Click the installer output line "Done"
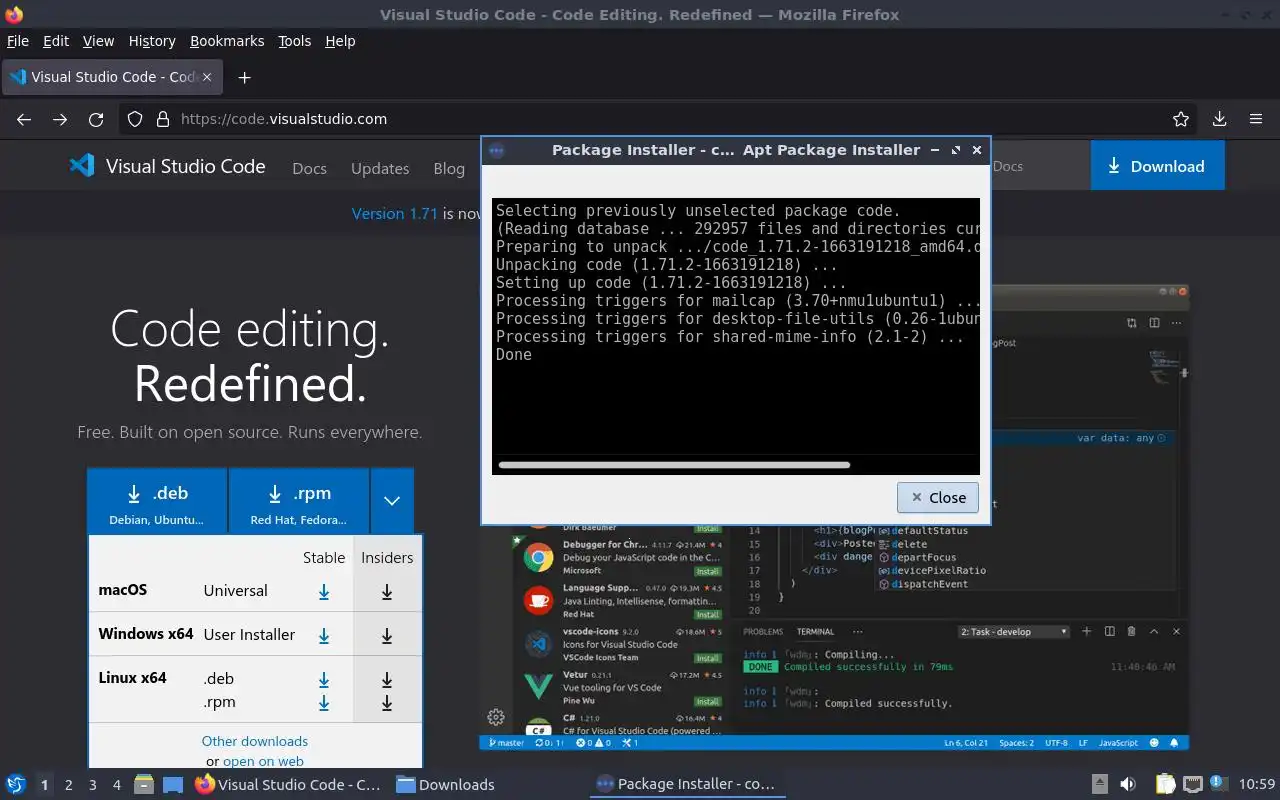Screen dimensions: 1280x800 [514, 355]
